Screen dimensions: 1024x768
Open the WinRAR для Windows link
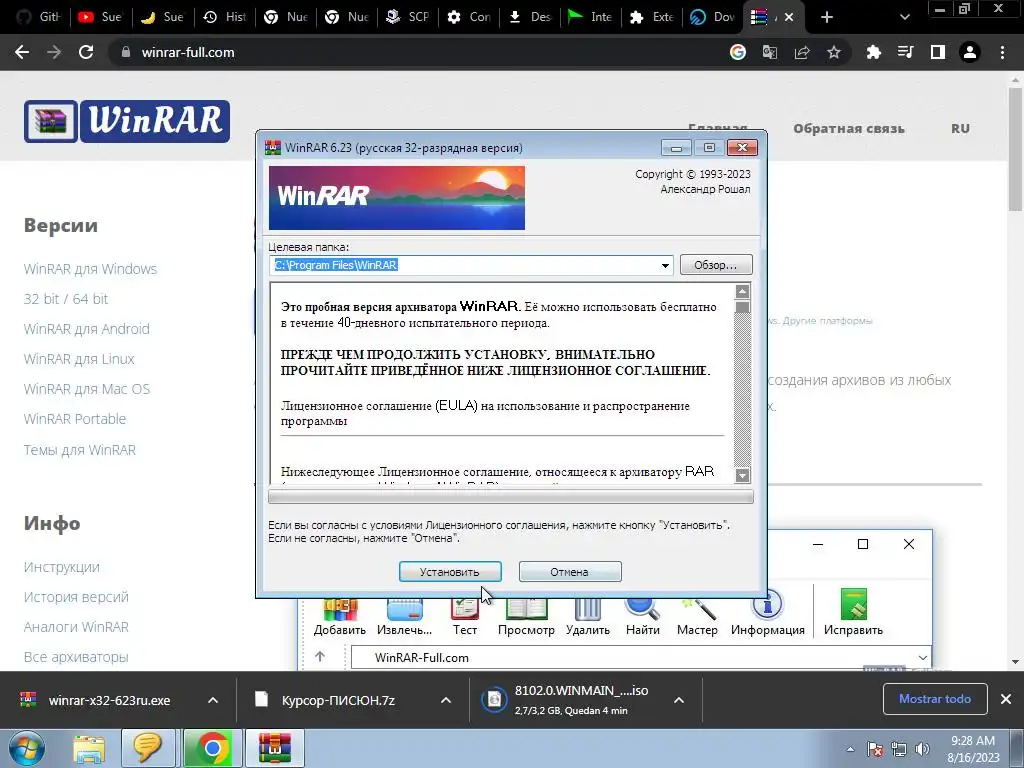90,269
